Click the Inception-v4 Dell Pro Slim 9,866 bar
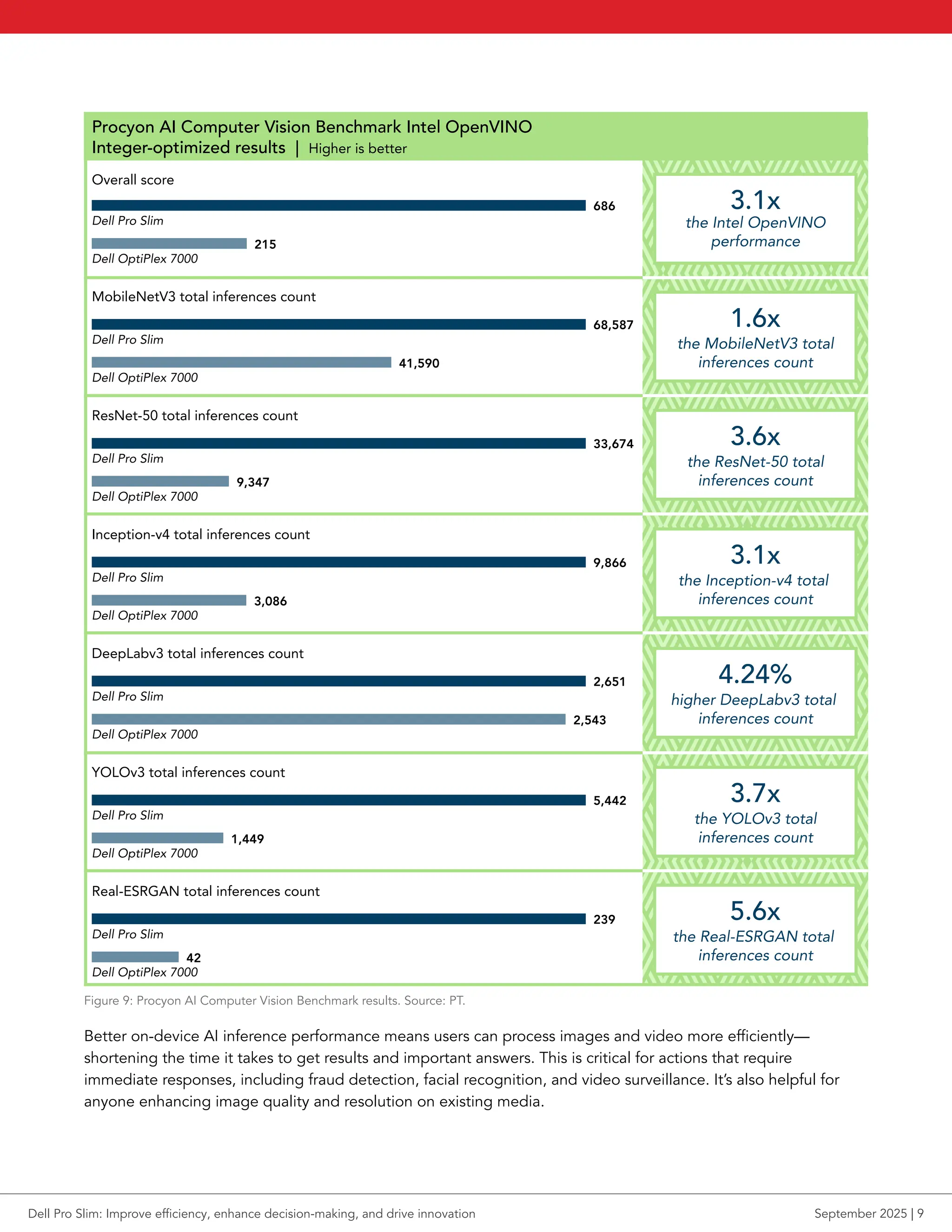952x1232 pixels. (338, 563)
